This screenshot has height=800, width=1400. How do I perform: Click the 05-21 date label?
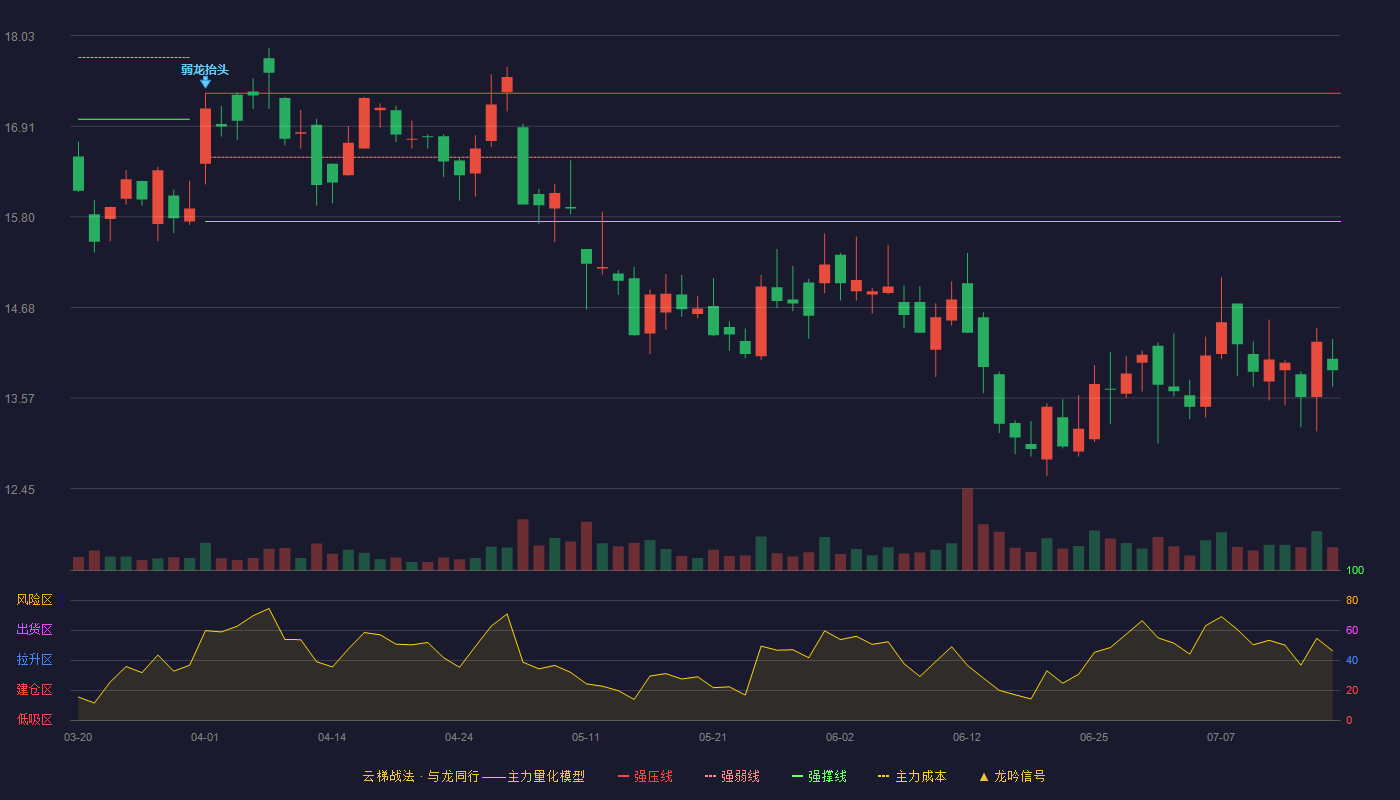coord(713,737)
